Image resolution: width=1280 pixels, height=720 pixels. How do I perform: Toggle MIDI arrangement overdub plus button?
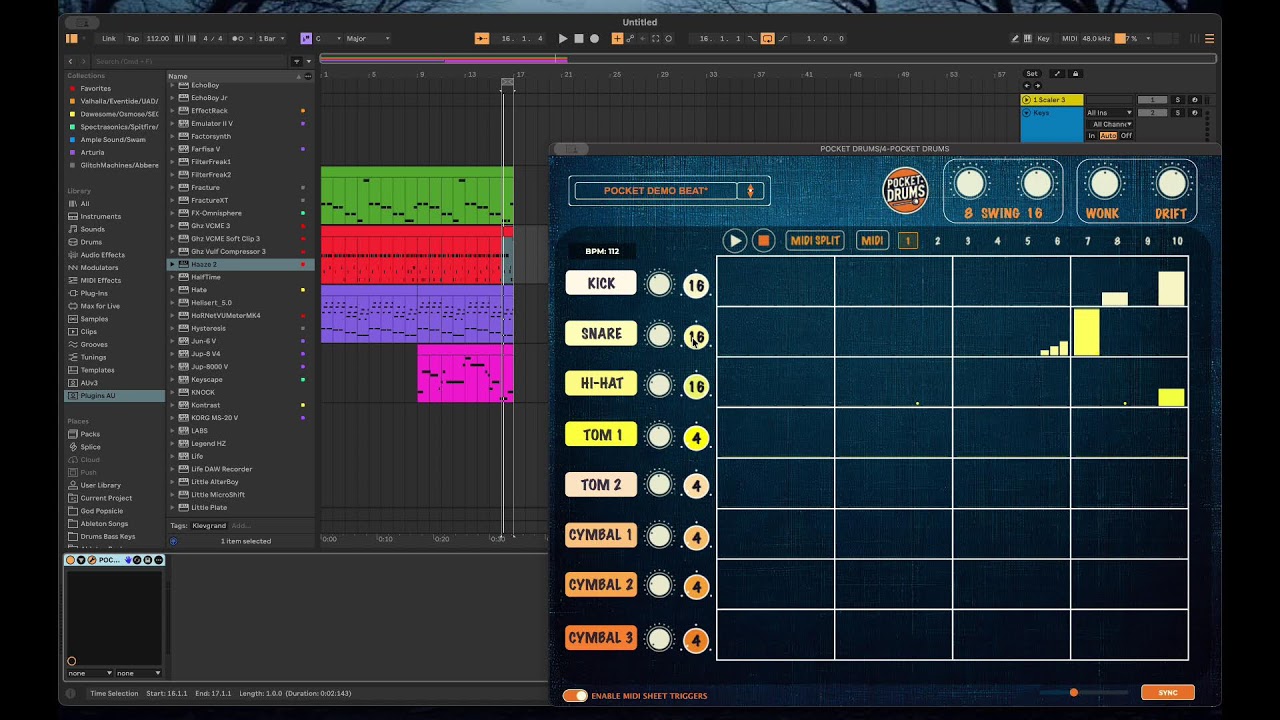point(617,38)
